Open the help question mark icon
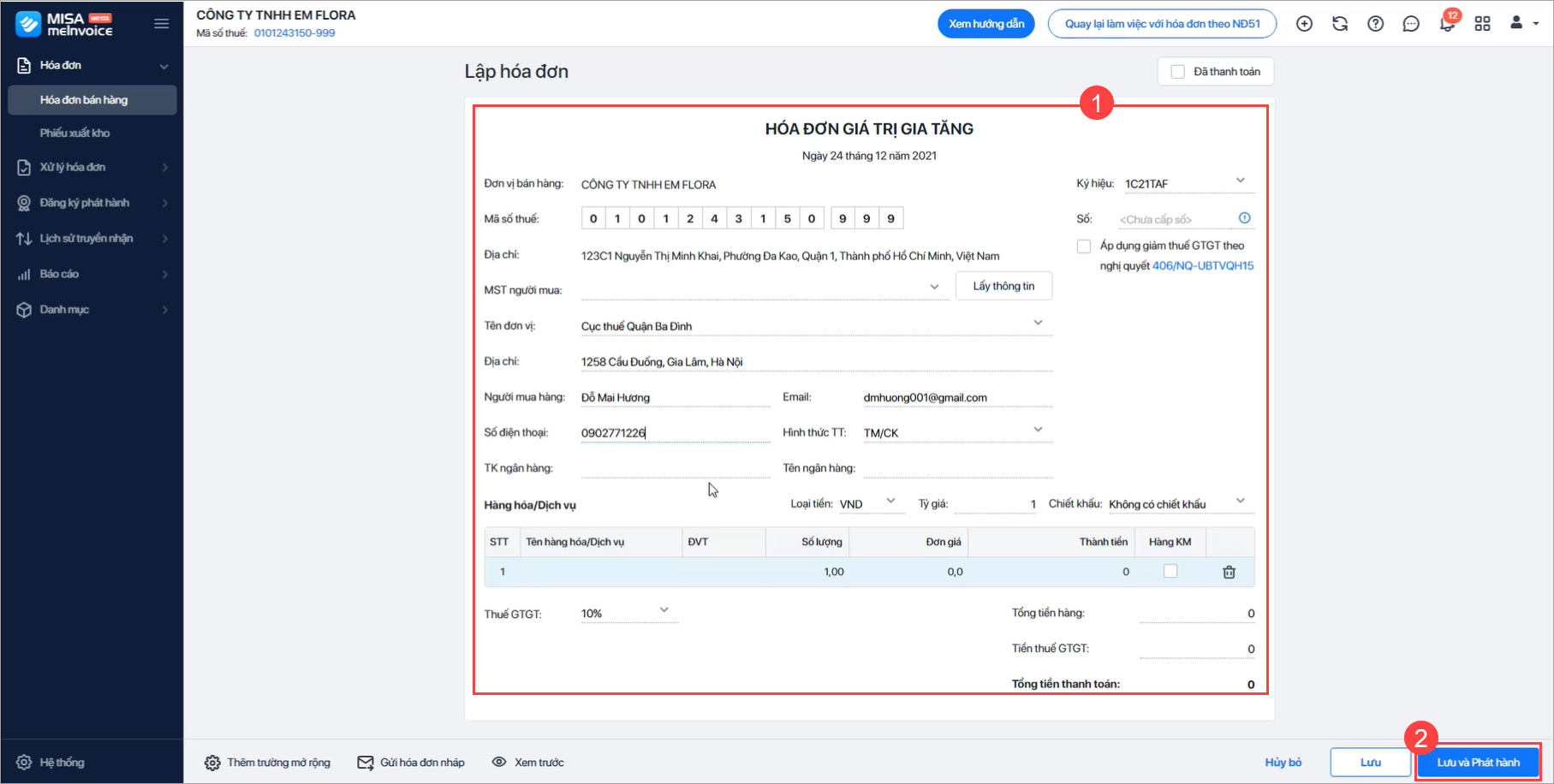This screenshot has height=784, width=1554. pos(1375,24)
